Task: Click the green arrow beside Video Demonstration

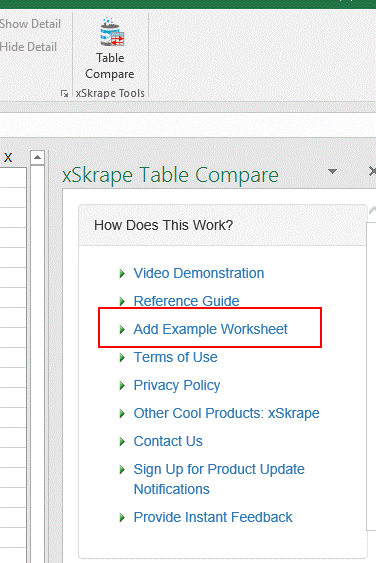Action: (x=122, y=274)
